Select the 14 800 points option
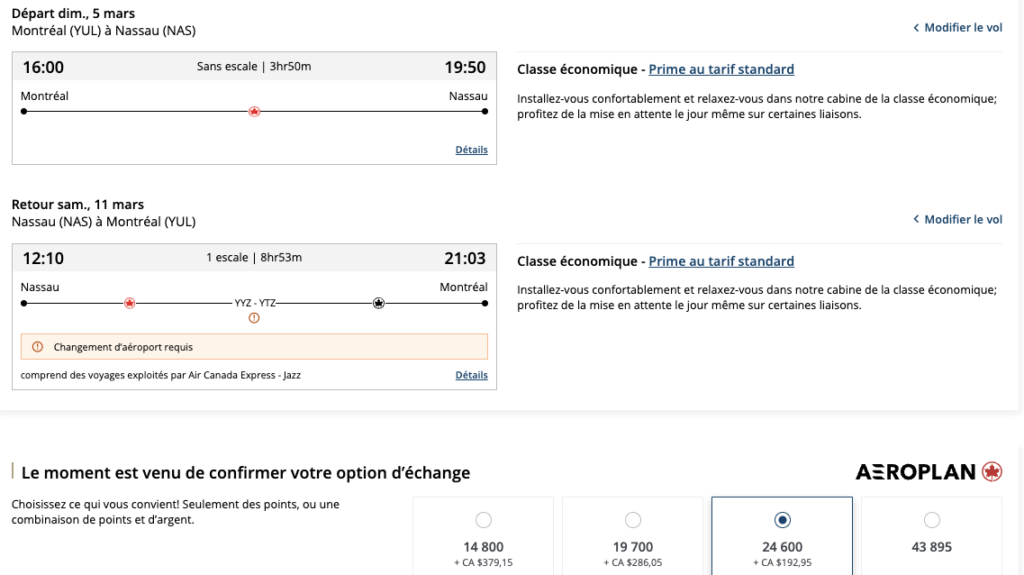The image size is (1024, 575). click(x=483, y=520)
